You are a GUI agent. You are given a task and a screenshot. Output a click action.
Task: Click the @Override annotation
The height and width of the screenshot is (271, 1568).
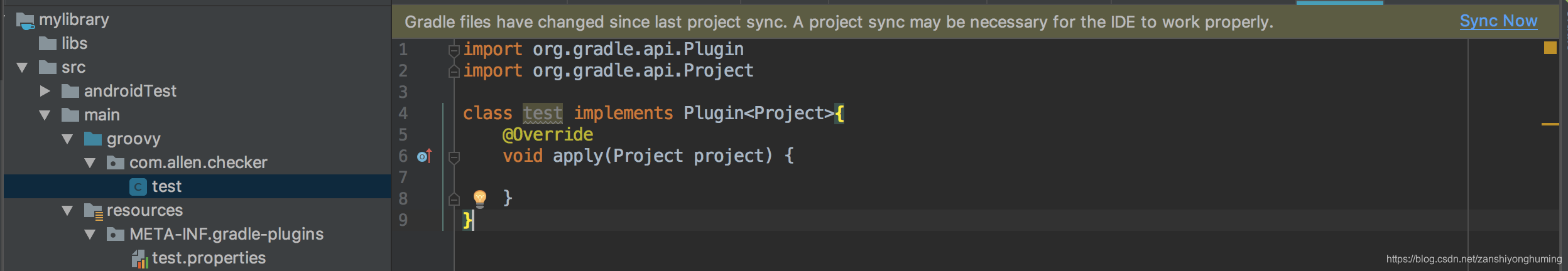[548, 135]
